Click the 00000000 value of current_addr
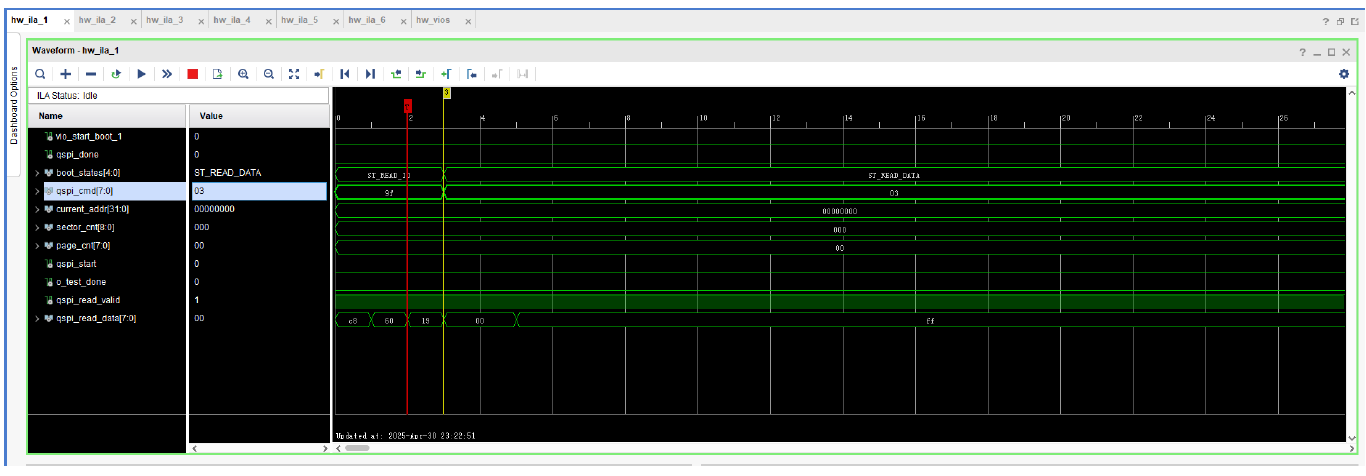1366x476 pixels. coord(259,209)
